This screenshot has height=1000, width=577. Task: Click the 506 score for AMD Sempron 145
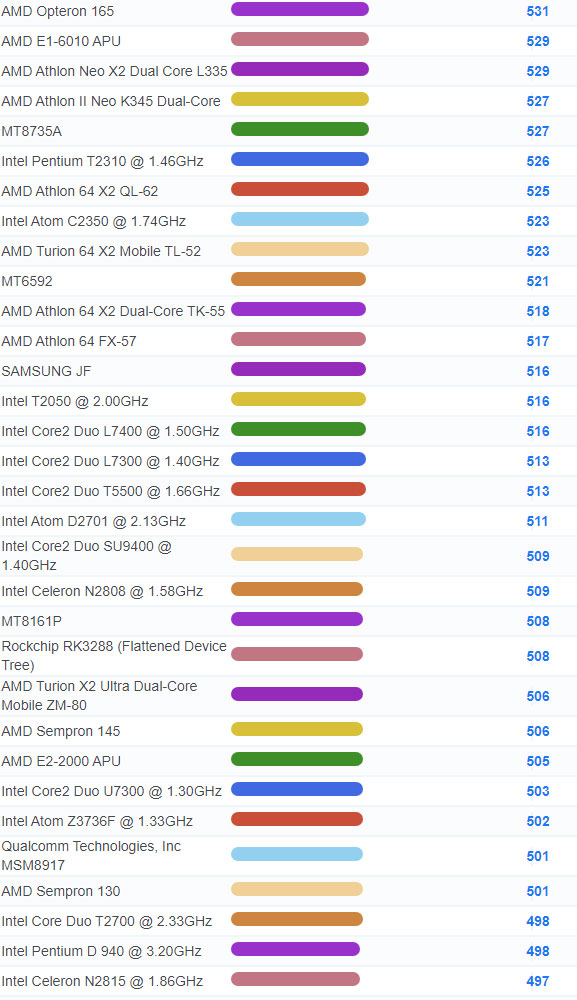tap(537, 732)
